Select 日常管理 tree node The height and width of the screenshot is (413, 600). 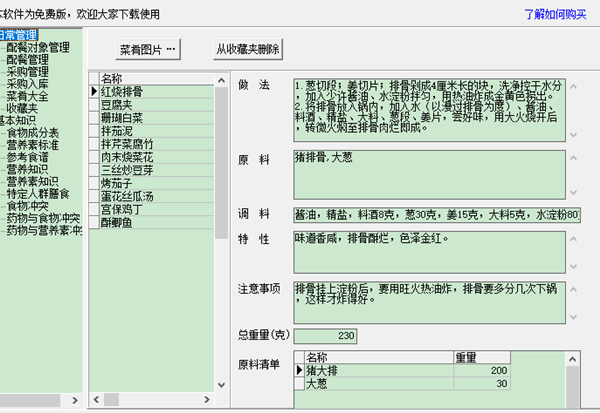(x=18, y=35)
